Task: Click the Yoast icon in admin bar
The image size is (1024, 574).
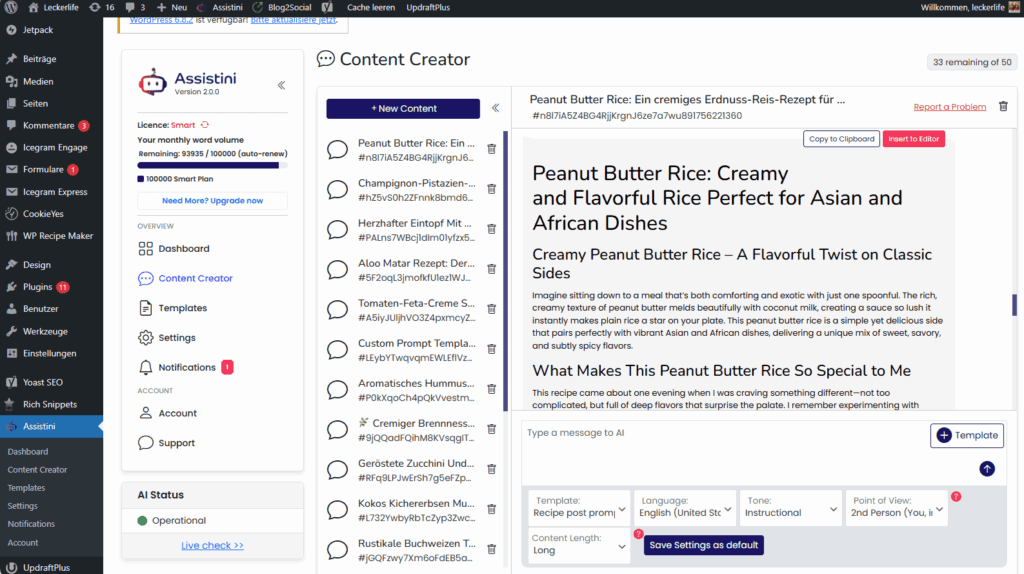Action: 327,7
